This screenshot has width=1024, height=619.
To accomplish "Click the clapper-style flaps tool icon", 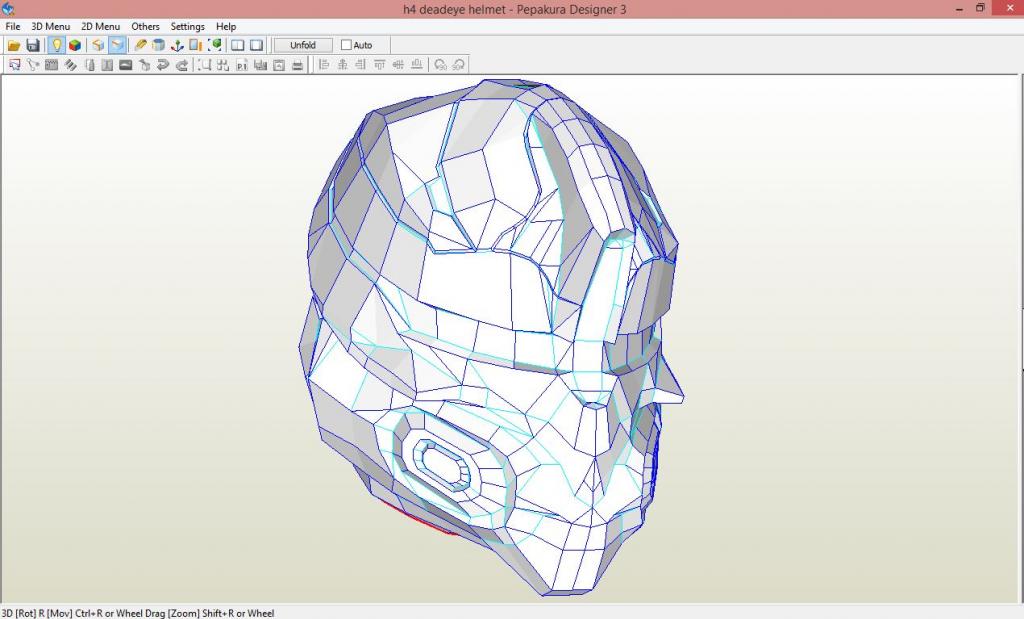I will coord(52,65).
